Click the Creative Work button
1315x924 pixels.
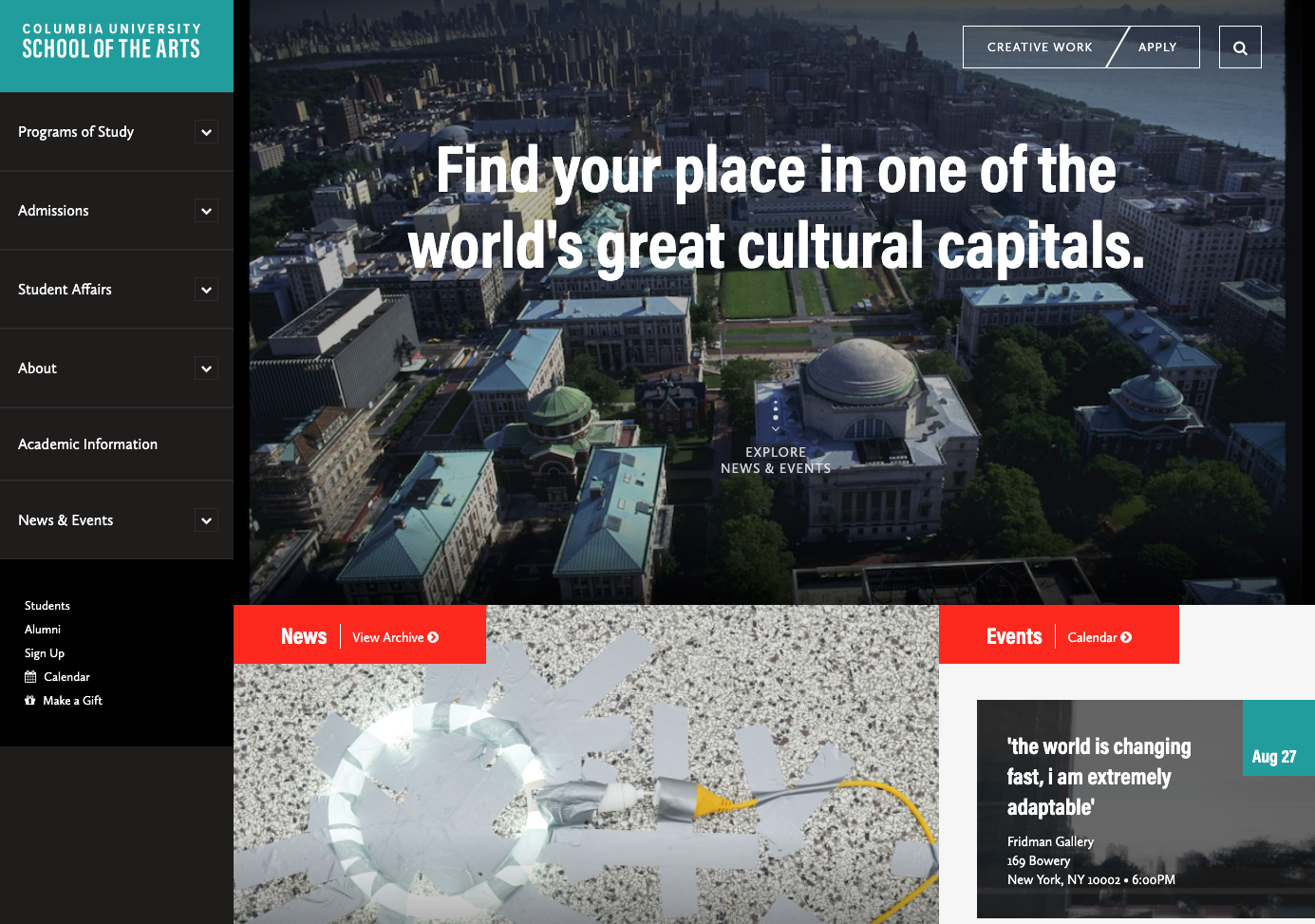pyautogui.click(x=1040, y=47)
